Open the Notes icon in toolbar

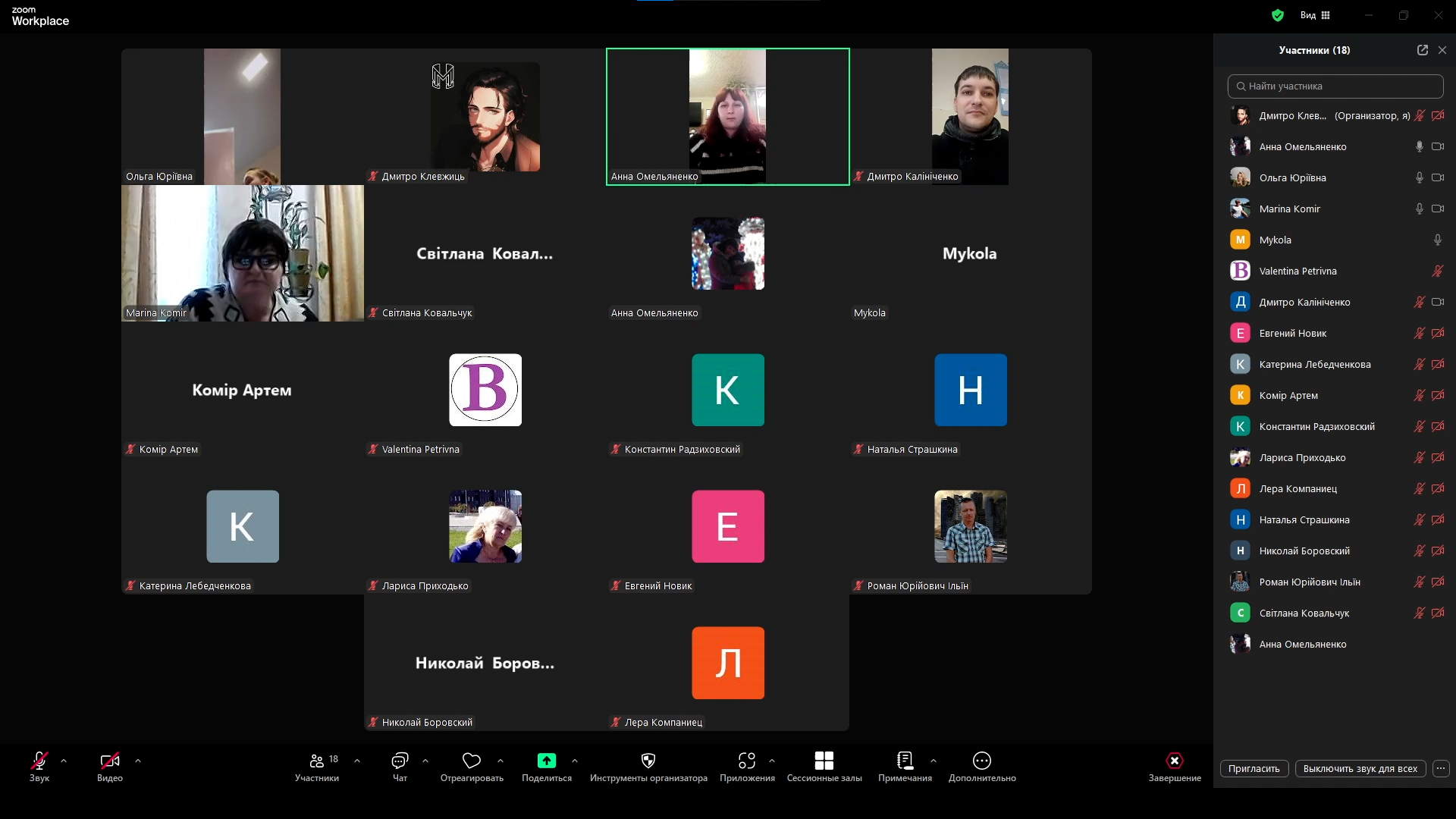905,761
